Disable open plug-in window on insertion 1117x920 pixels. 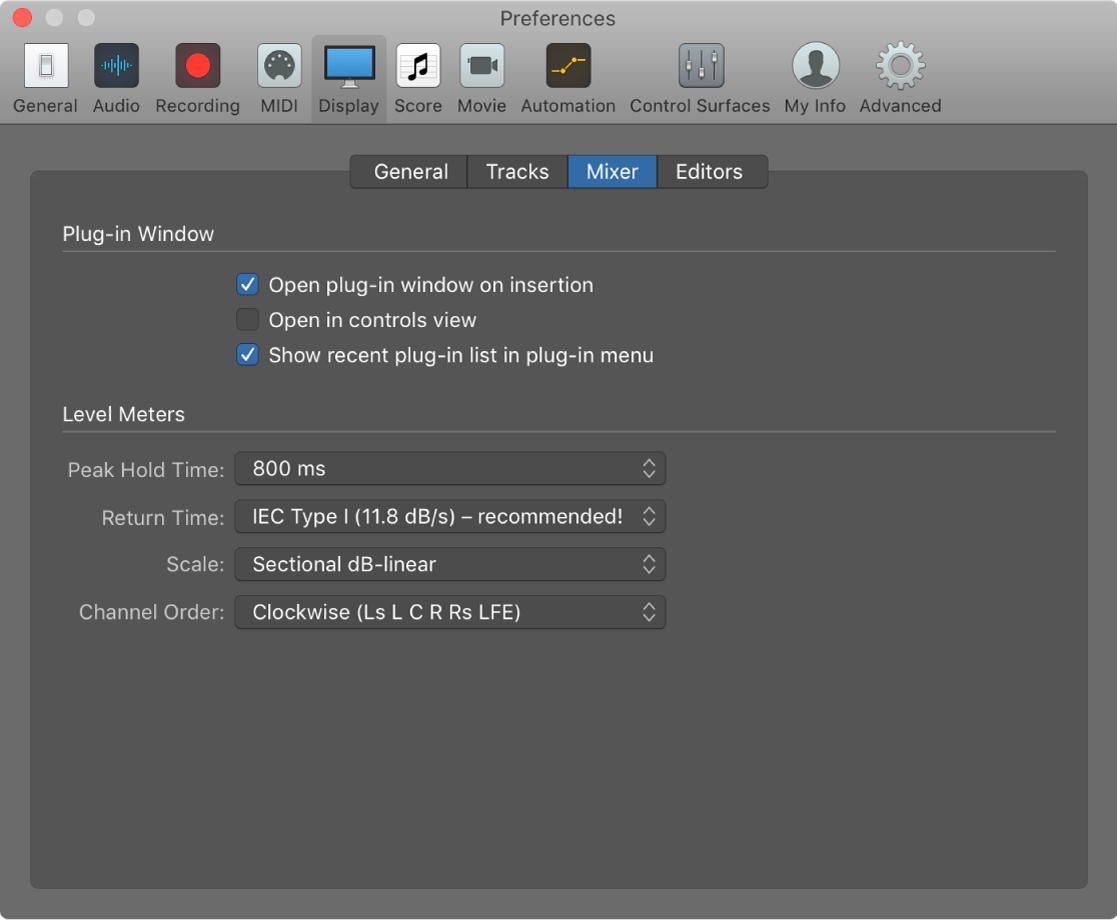(x=247, y=284)
